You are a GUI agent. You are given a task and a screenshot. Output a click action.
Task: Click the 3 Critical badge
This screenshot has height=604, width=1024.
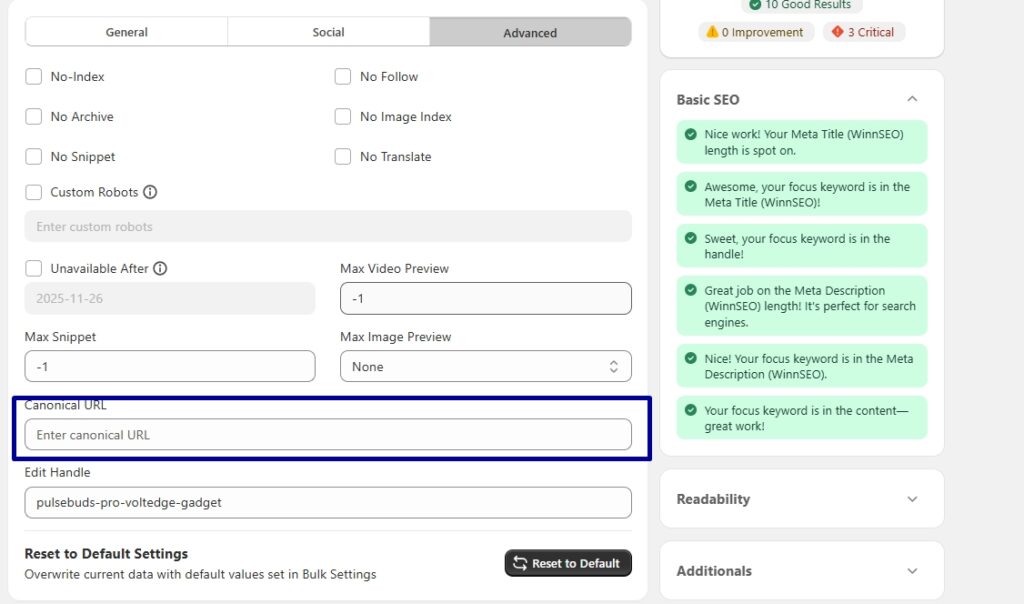pos(863,32)
